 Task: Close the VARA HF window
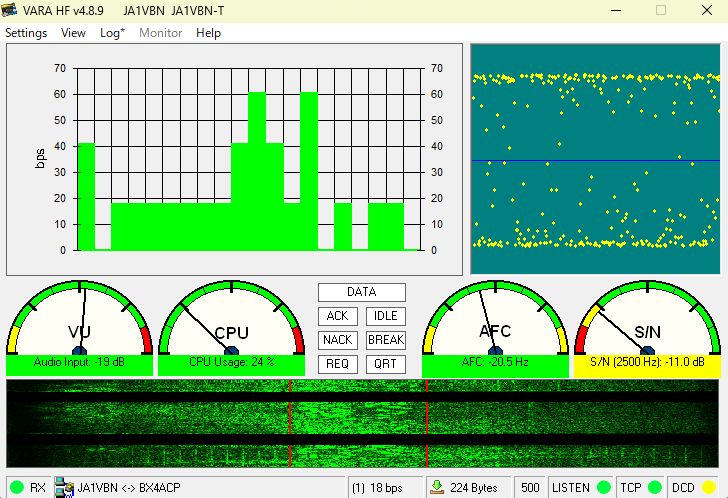(707, 10)
